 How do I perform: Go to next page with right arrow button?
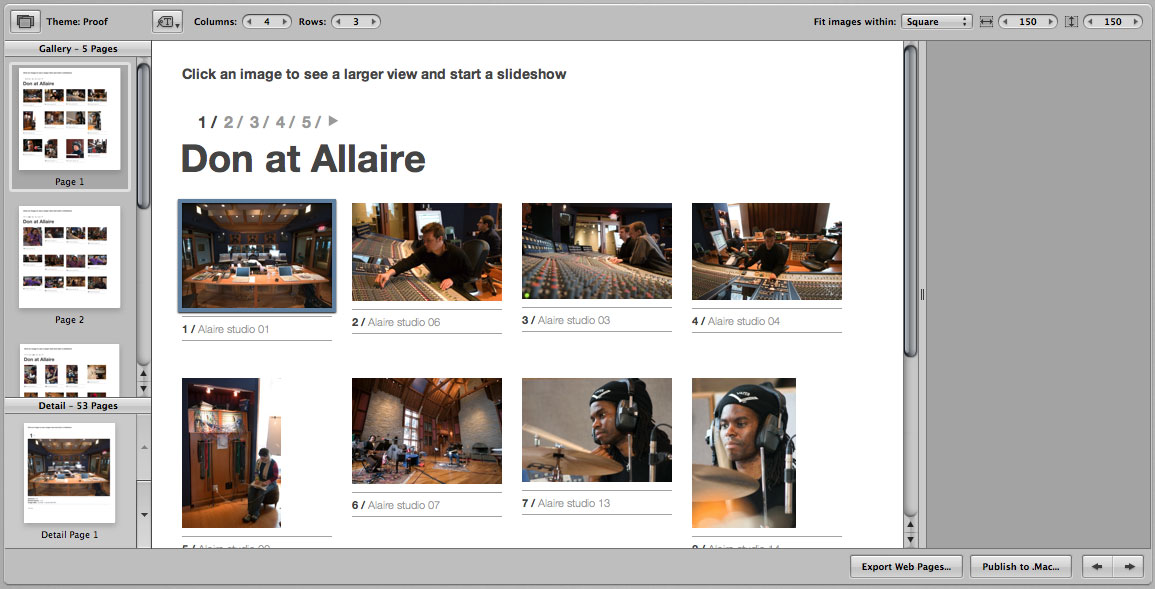[x=1128, y=566]
